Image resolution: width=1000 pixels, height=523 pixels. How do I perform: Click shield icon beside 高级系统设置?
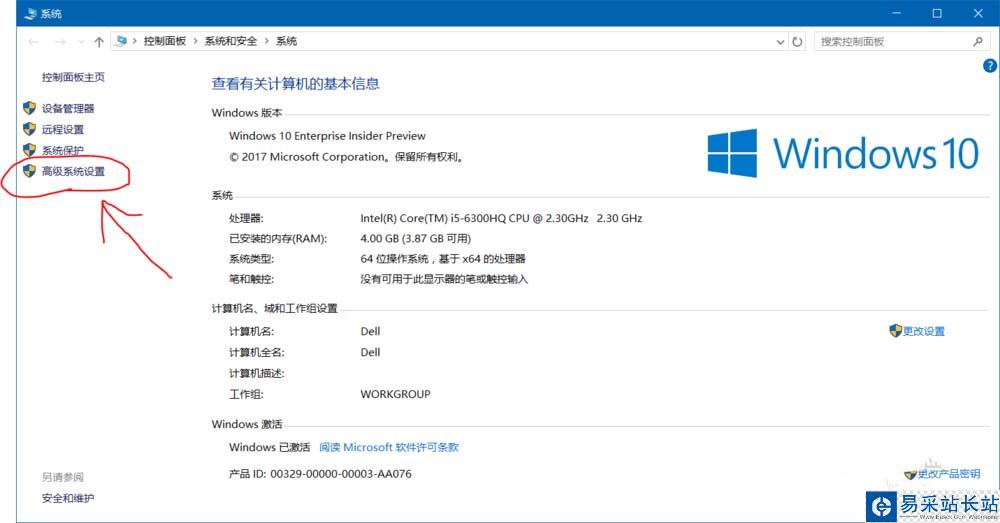pos(29,171)
